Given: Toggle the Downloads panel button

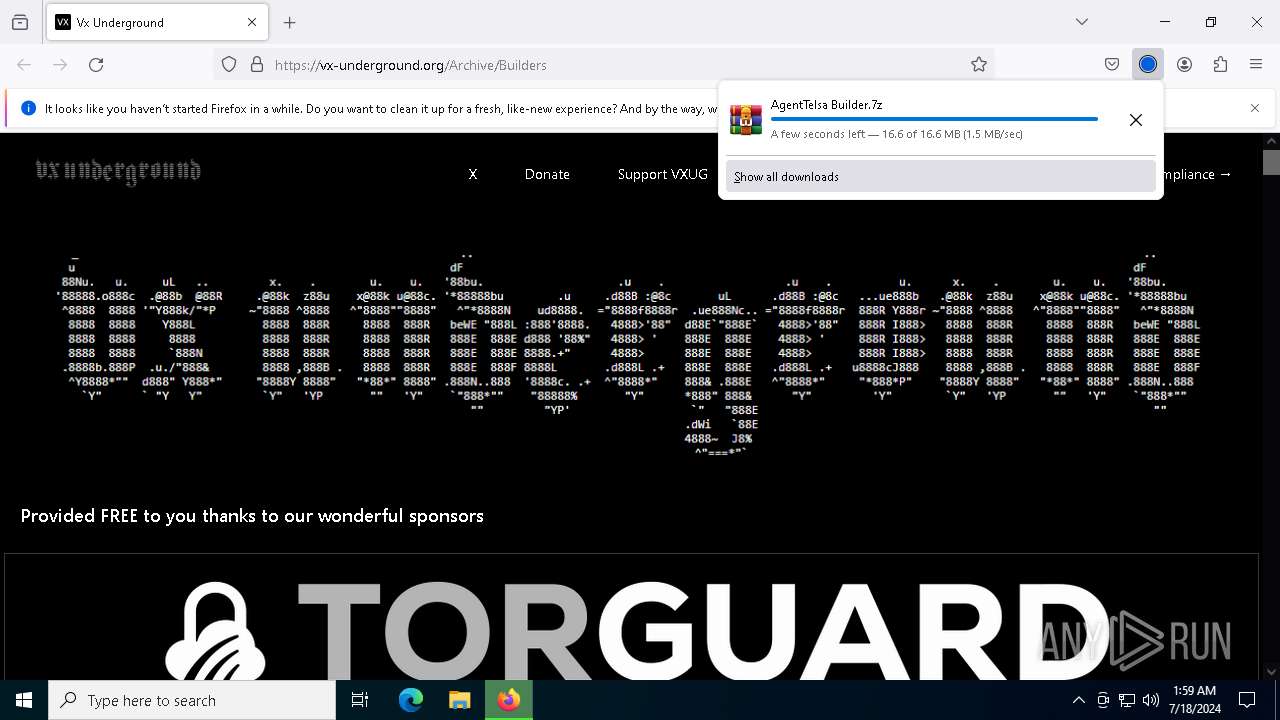Looking at the screenshot, I should (1148, 65).
